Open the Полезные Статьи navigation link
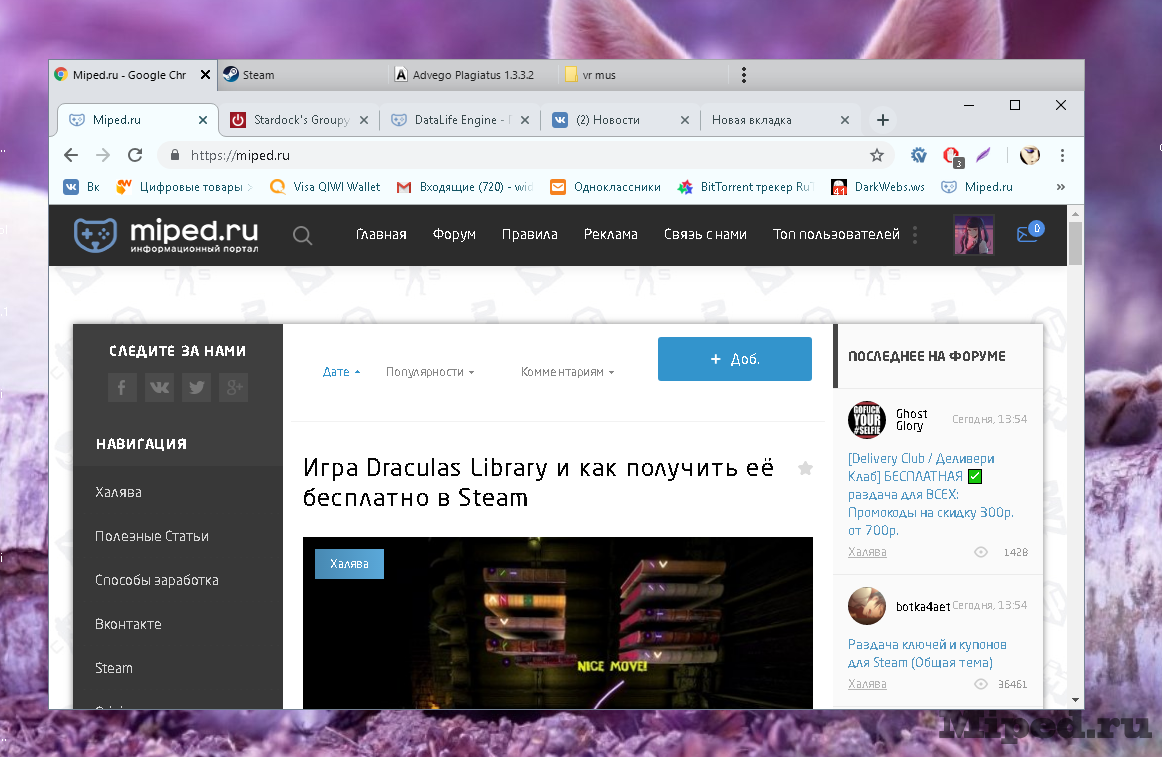Viewport: 1162px width, 757px height. point(152,536)
